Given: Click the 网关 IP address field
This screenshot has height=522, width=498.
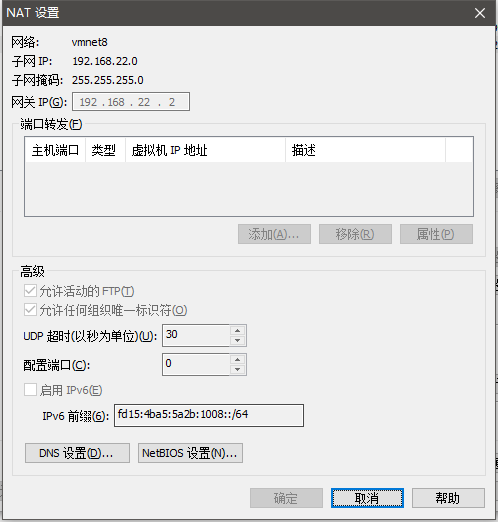Looking at the screenshot, I should [x=131, y=102].
